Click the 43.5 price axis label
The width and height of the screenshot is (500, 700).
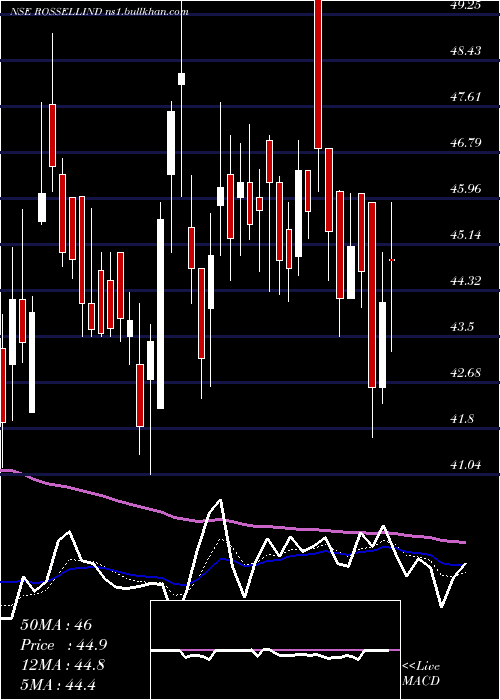(x=462, y=327)
